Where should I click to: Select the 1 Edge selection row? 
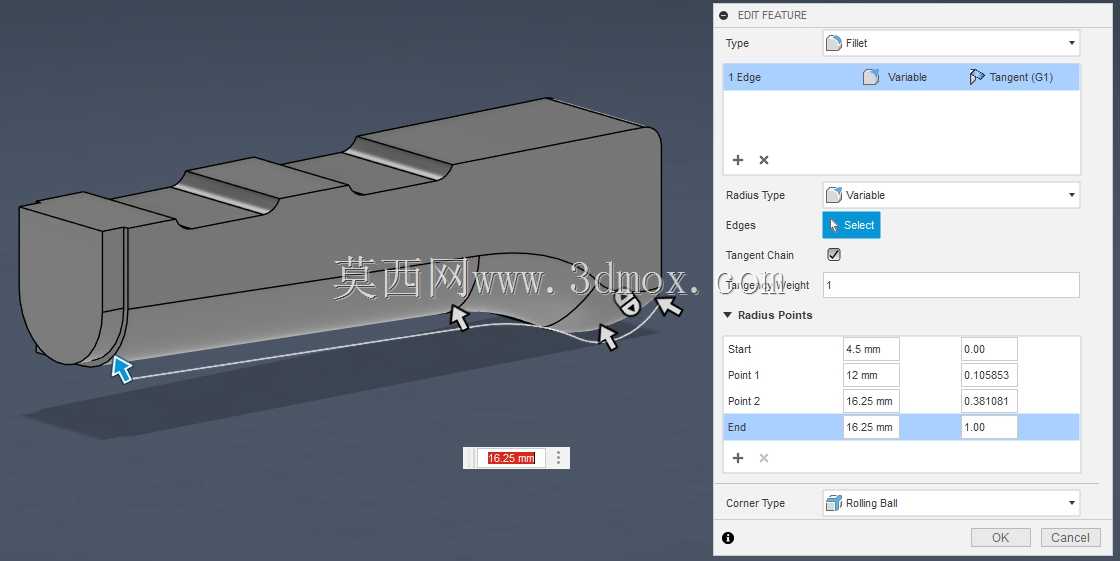901,77
